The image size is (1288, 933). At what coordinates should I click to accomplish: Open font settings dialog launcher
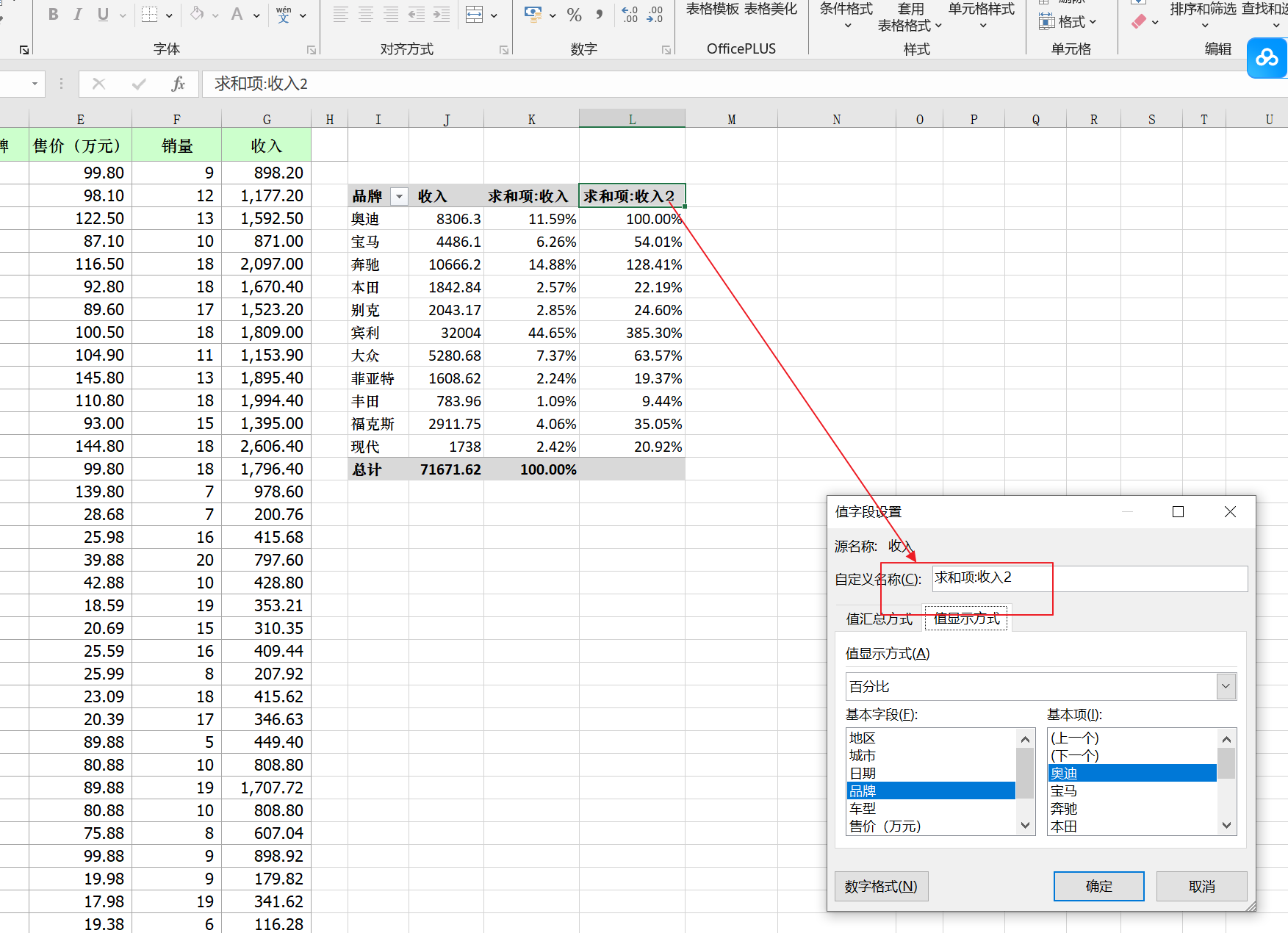point(312,50)
